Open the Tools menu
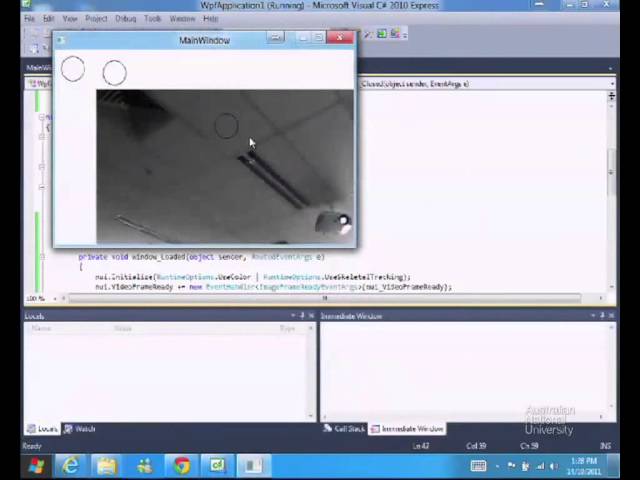The image size is (640, 480). pos(153,19)
